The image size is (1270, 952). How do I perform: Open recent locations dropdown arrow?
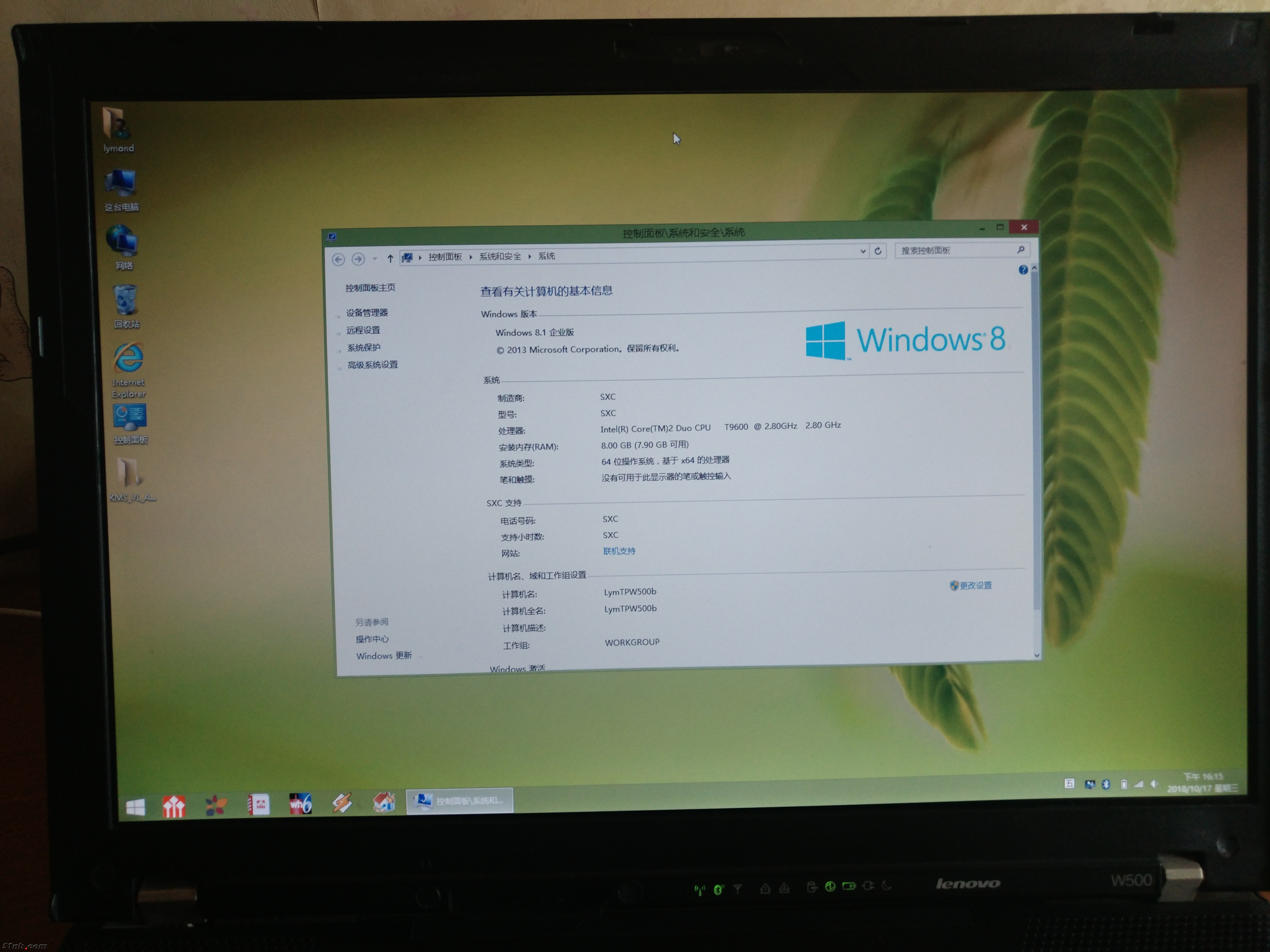click(374, 259)
